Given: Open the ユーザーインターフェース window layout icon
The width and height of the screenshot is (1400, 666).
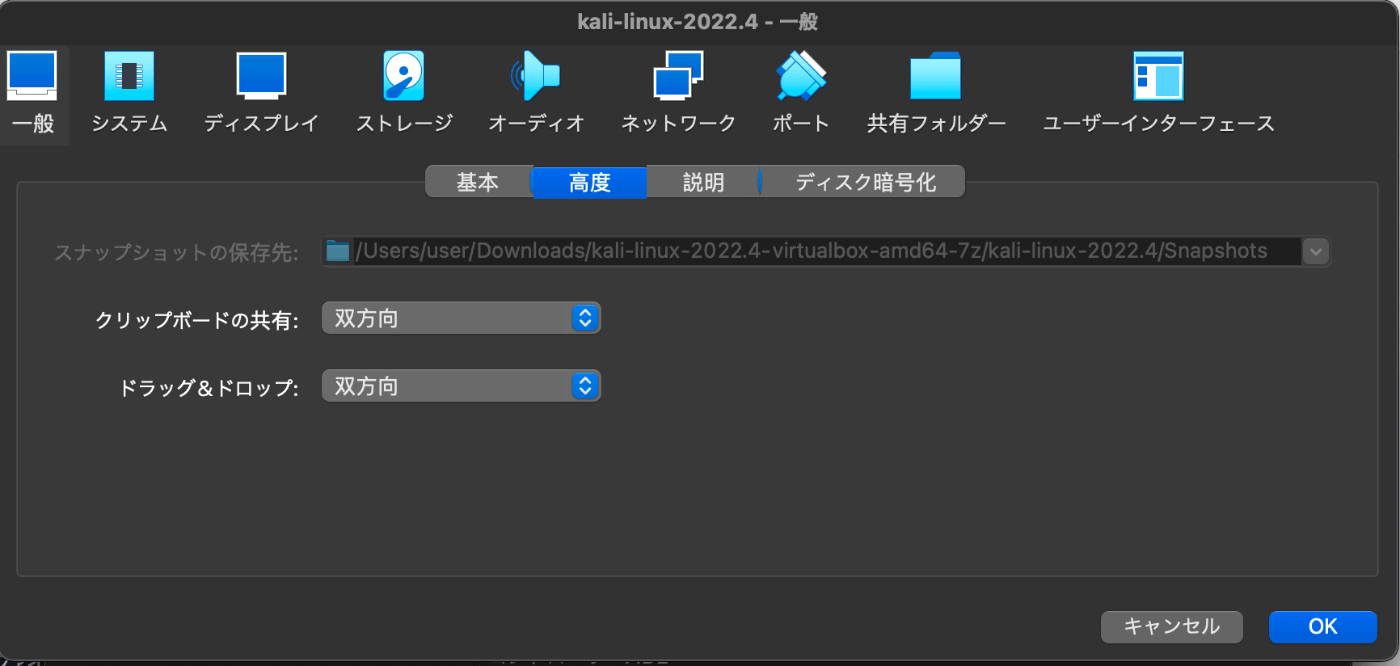Looking at the screenshot, I should click(x=1158, y=77).
